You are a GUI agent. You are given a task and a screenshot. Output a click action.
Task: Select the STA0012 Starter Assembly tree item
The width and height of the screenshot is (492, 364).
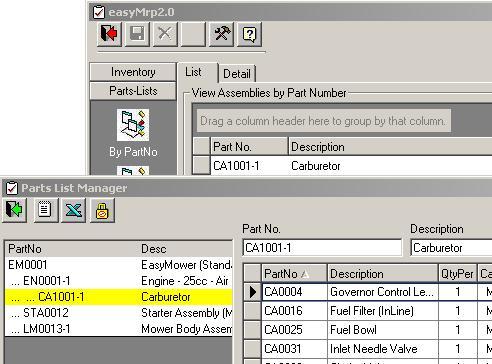119,313
